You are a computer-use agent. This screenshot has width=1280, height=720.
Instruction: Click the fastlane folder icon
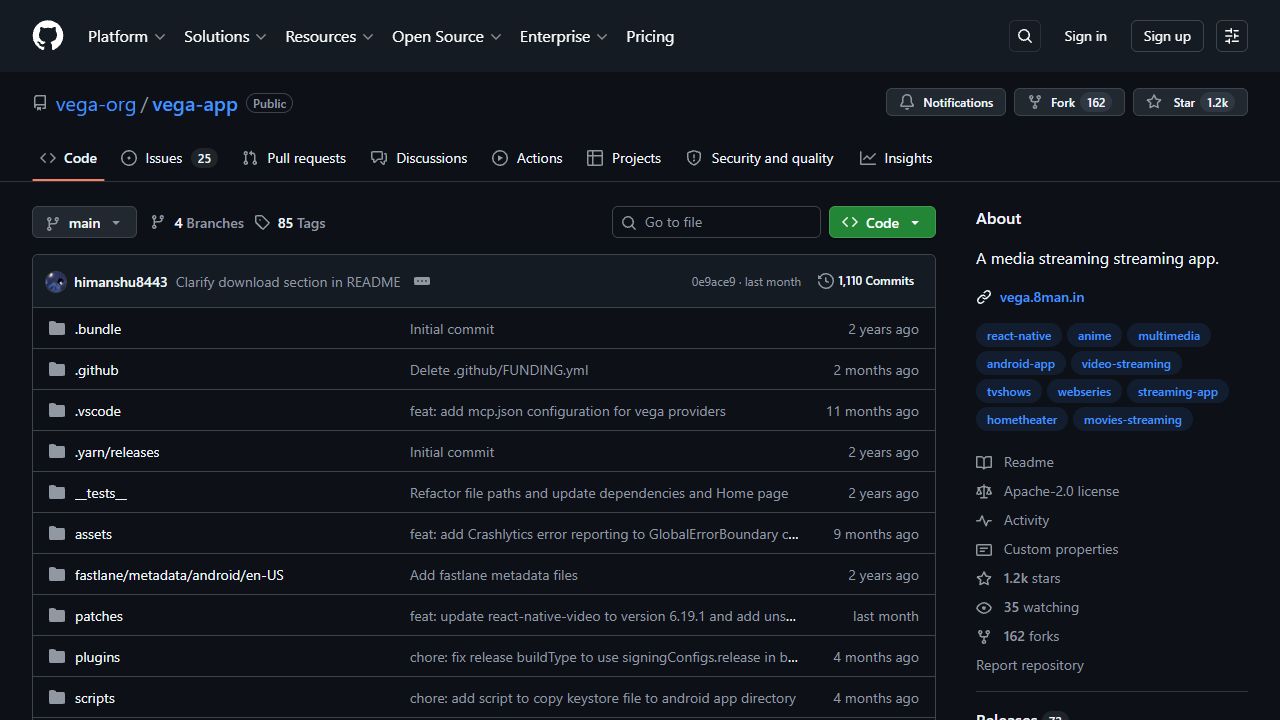pyautogui.click(x=57, y=575)
